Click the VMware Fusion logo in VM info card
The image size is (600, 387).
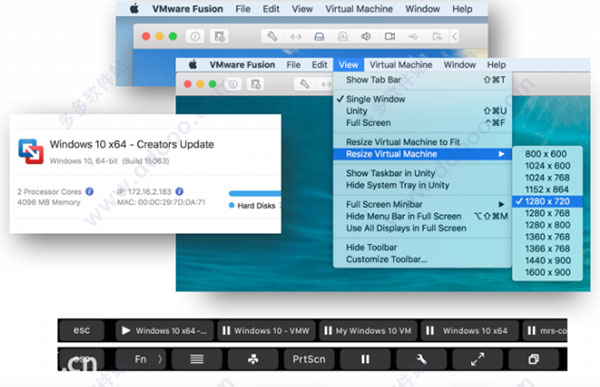click(x=31, y=151)
